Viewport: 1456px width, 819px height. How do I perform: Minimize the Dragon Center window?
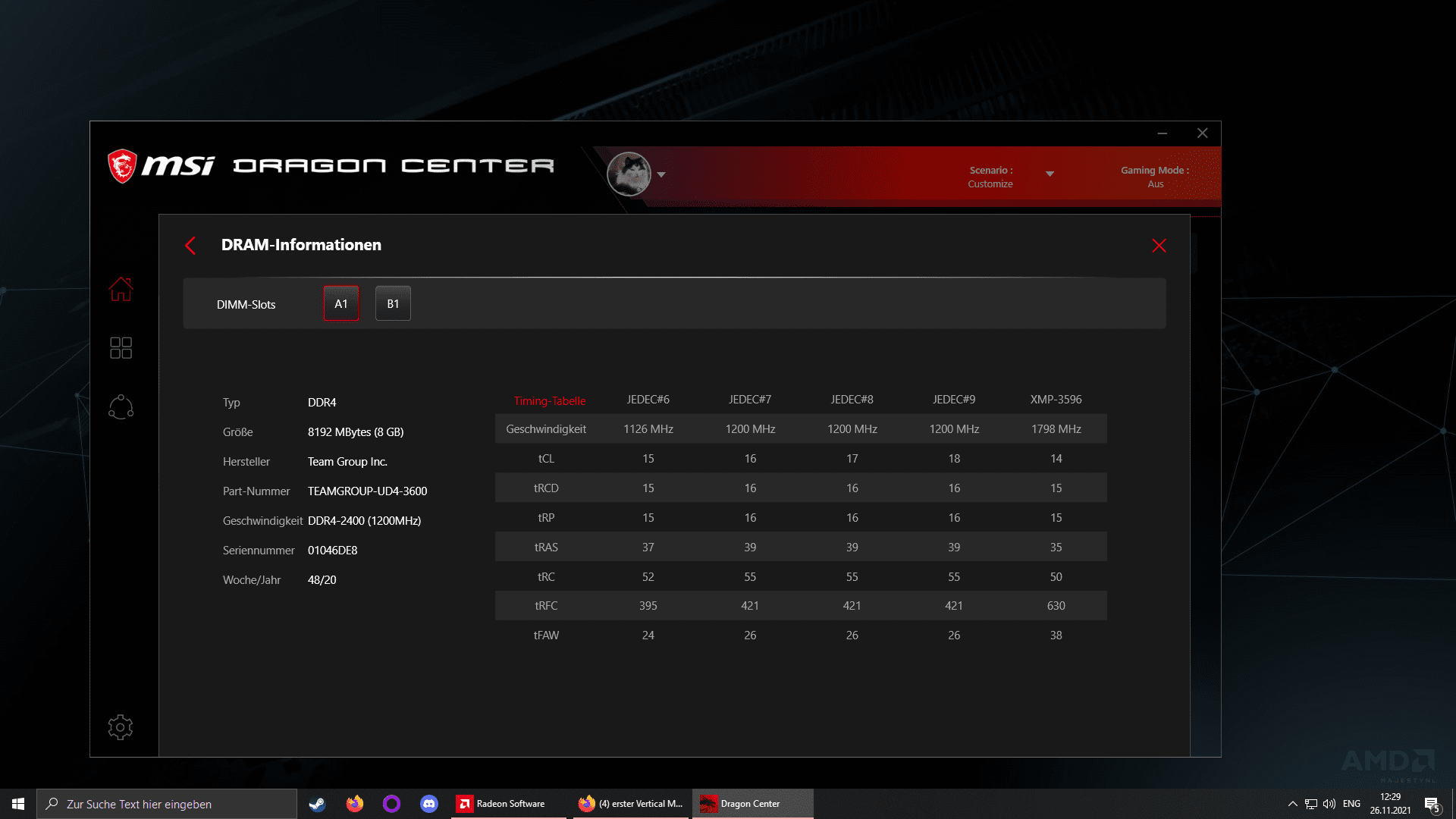[1162, 133]
